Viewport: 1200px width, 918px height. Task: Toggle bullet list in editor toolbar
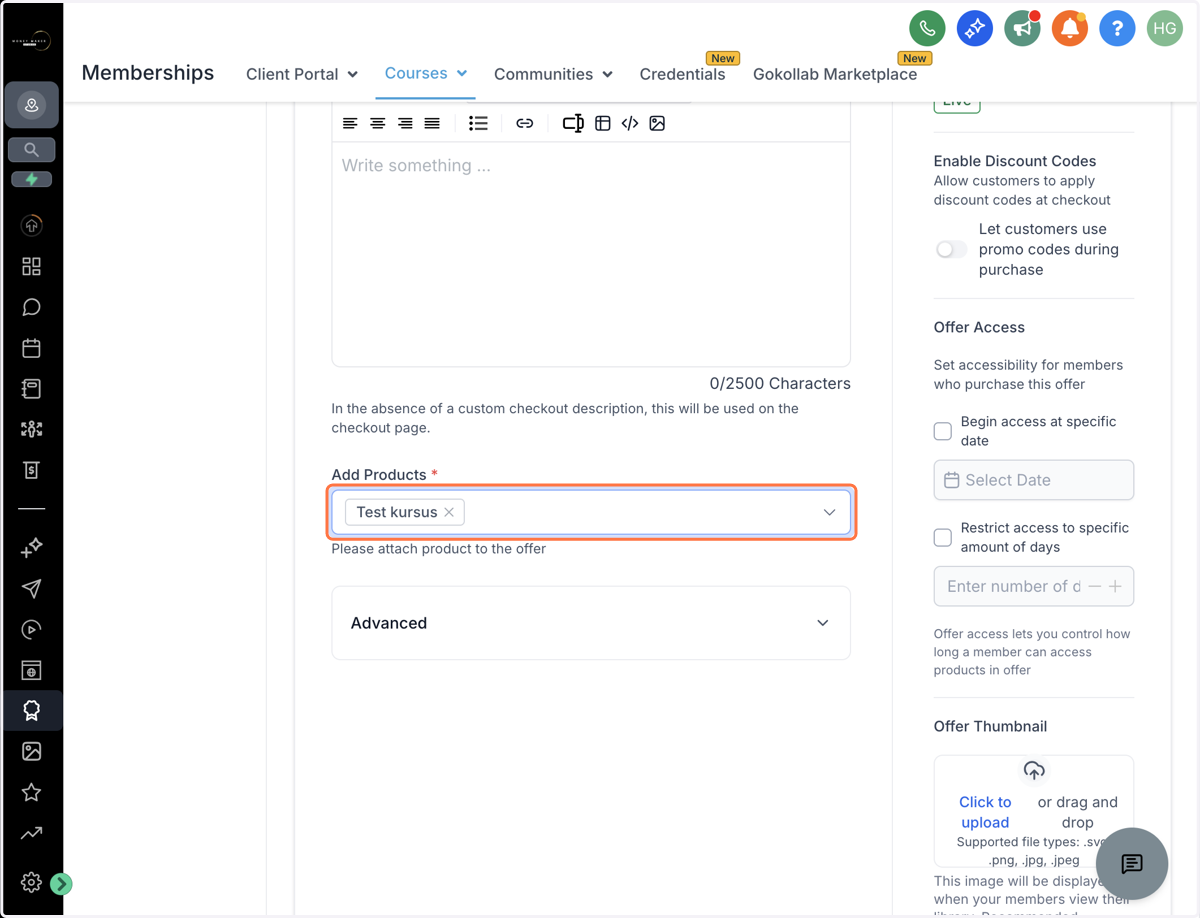pos(478,123)
